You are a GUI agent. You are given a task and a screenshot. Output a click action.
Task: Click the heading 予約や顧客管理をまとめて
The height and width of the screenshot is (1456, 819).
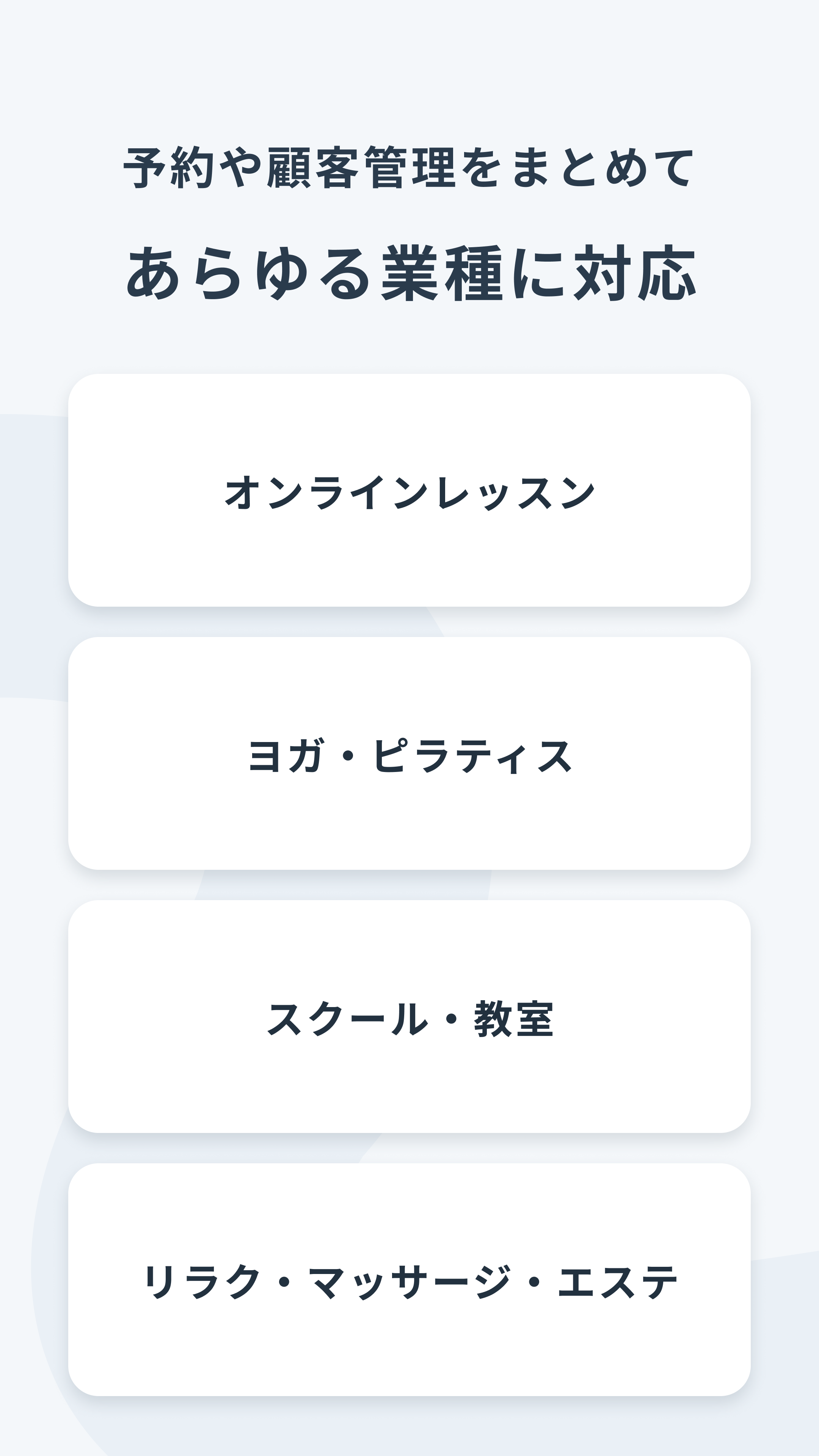[x=409, y=167]
